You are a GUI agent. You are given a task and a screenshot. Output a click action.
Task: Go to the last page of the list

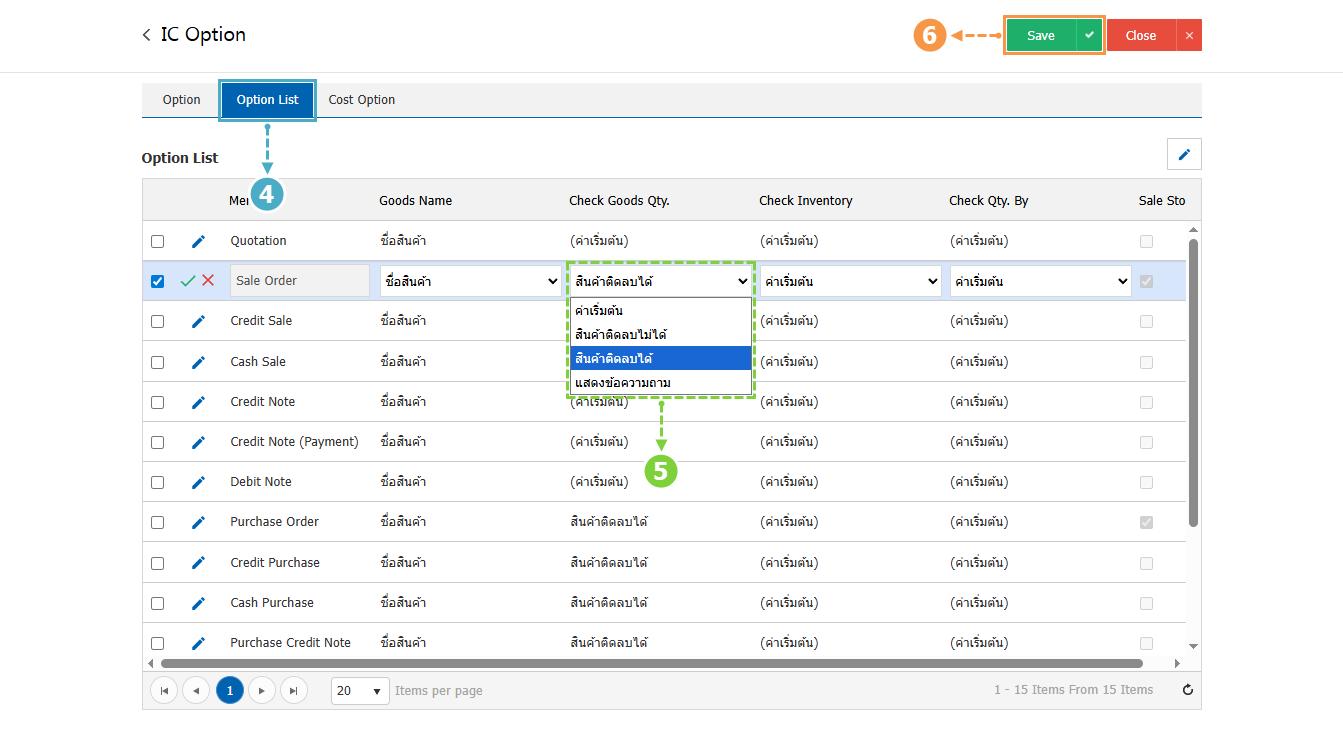pos(293,690)
